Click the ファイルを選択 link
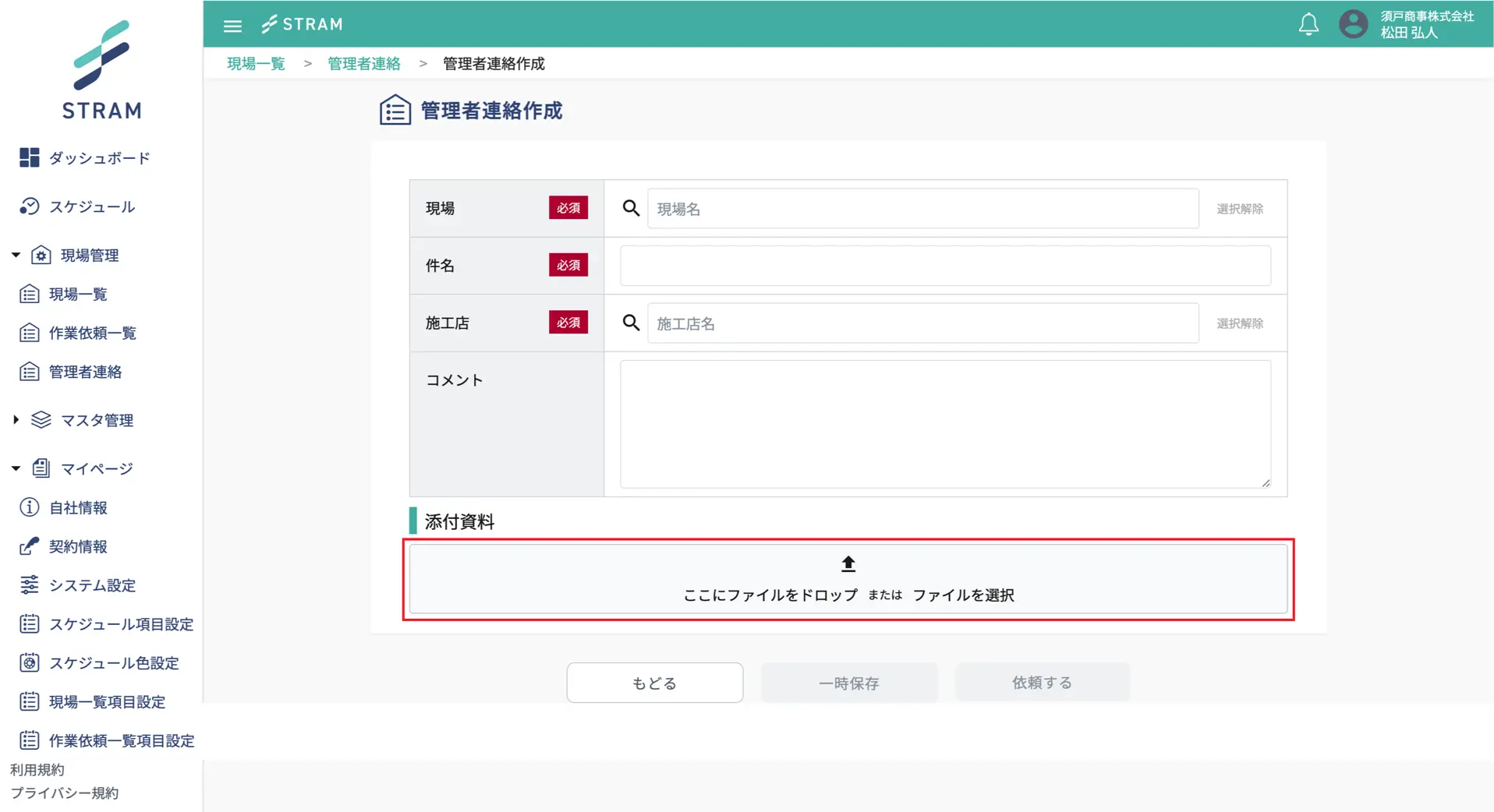This screenshot has height=812, width=1494. click(963, 595)
